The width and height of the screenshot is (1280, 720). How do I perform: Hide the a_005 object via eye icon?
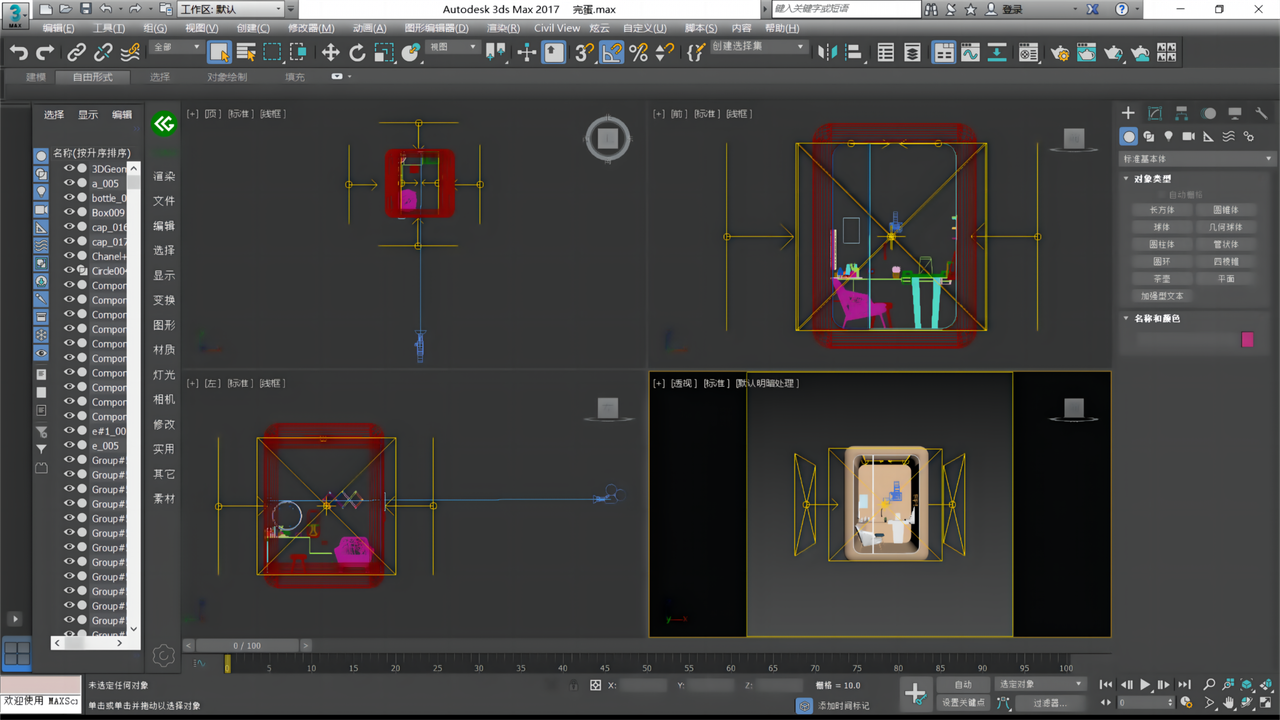[69, 184]
